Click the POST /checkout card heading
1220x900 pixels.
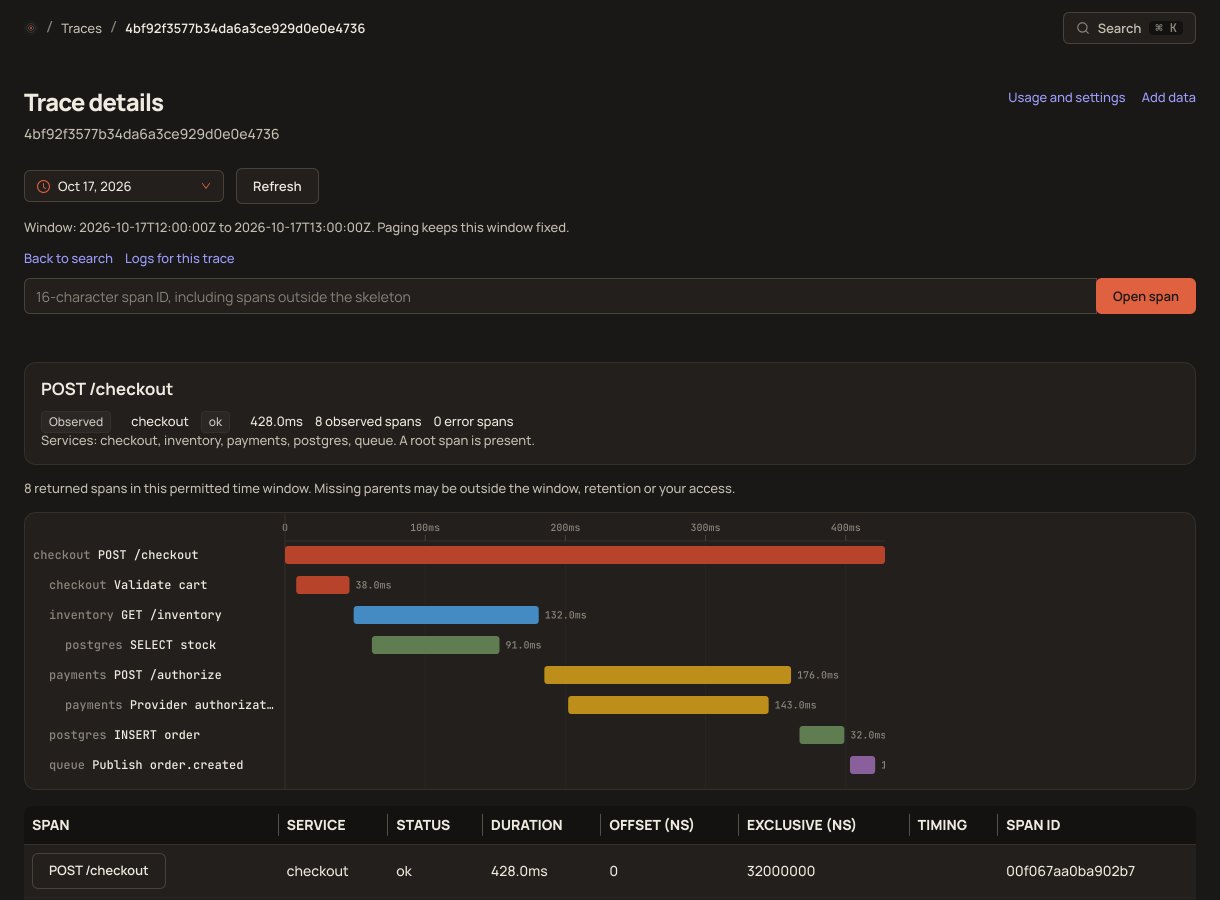[107, 389]
